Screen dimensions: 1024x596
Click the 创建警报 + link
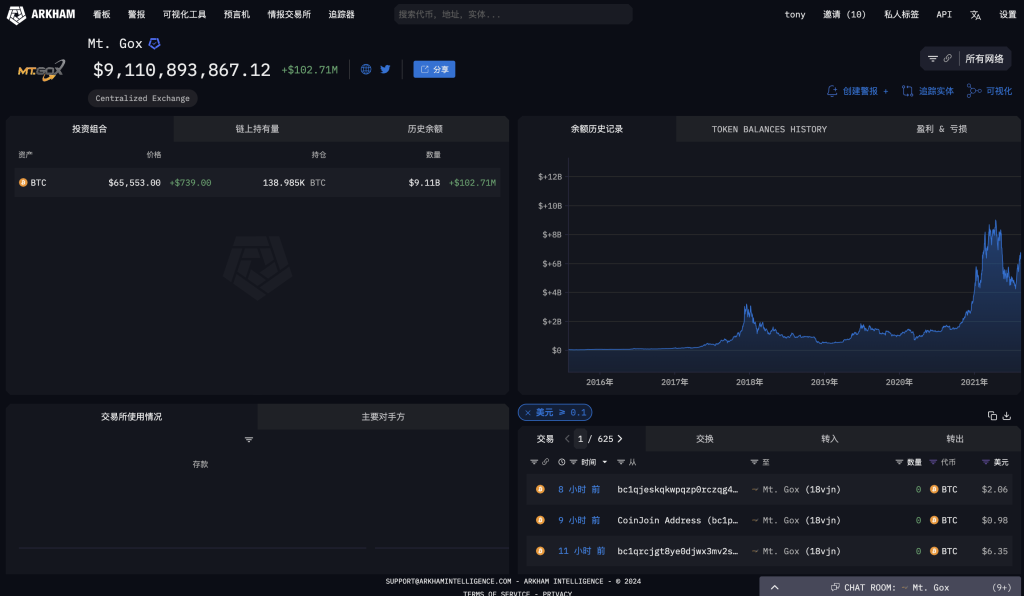tap(857, 91)
